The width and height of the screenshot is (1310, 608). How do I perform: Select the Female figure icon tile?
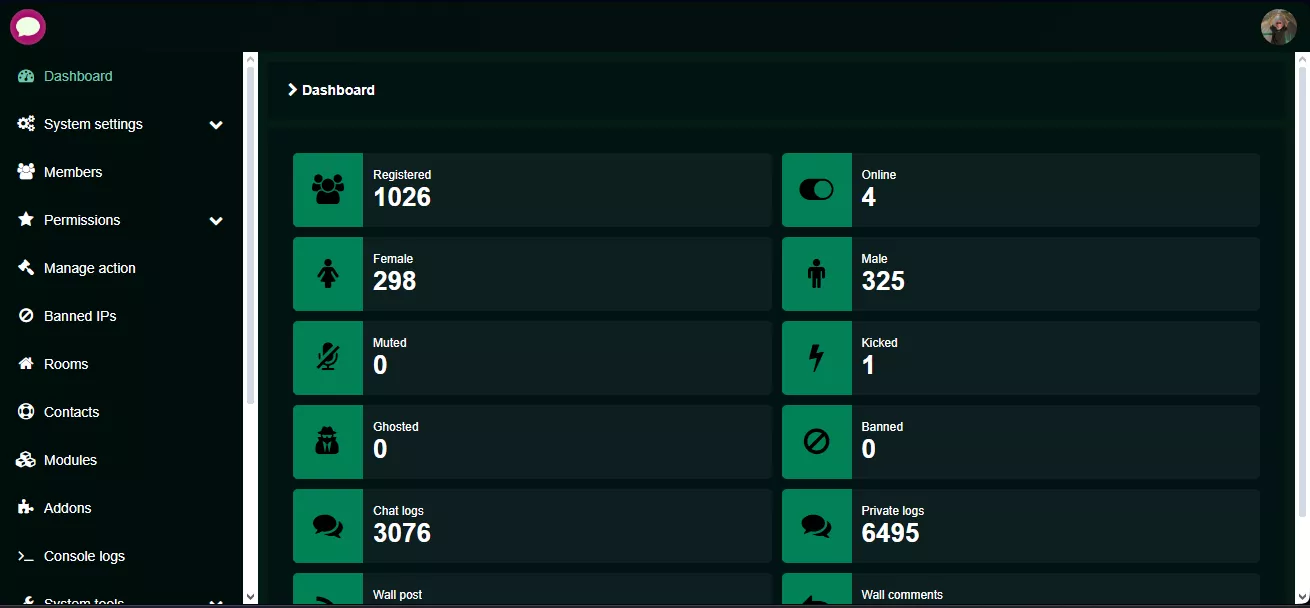[x=328, y=274]
